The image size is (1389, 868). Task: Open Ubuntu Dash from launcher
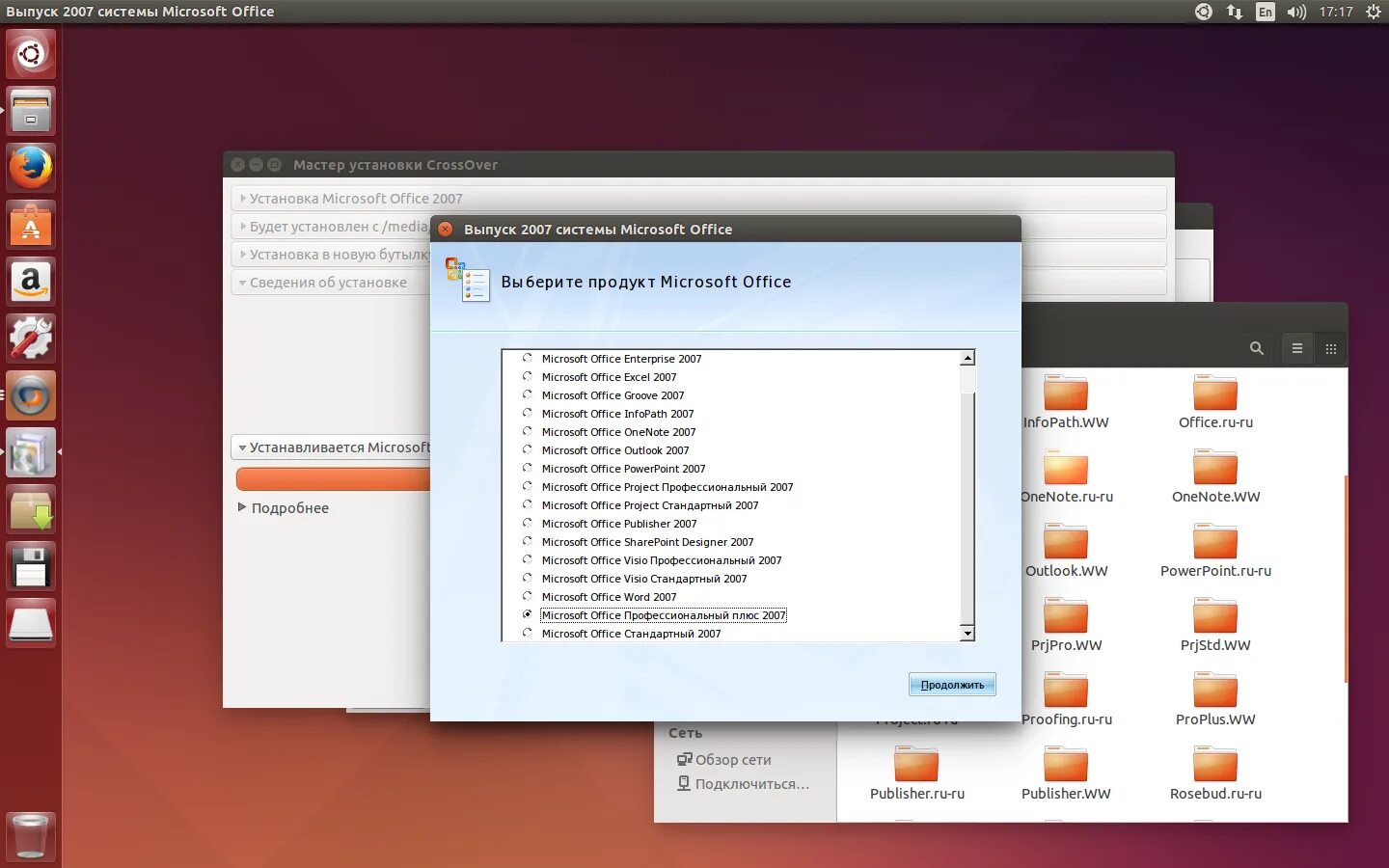pyautogui.click(x=31, y=54)
